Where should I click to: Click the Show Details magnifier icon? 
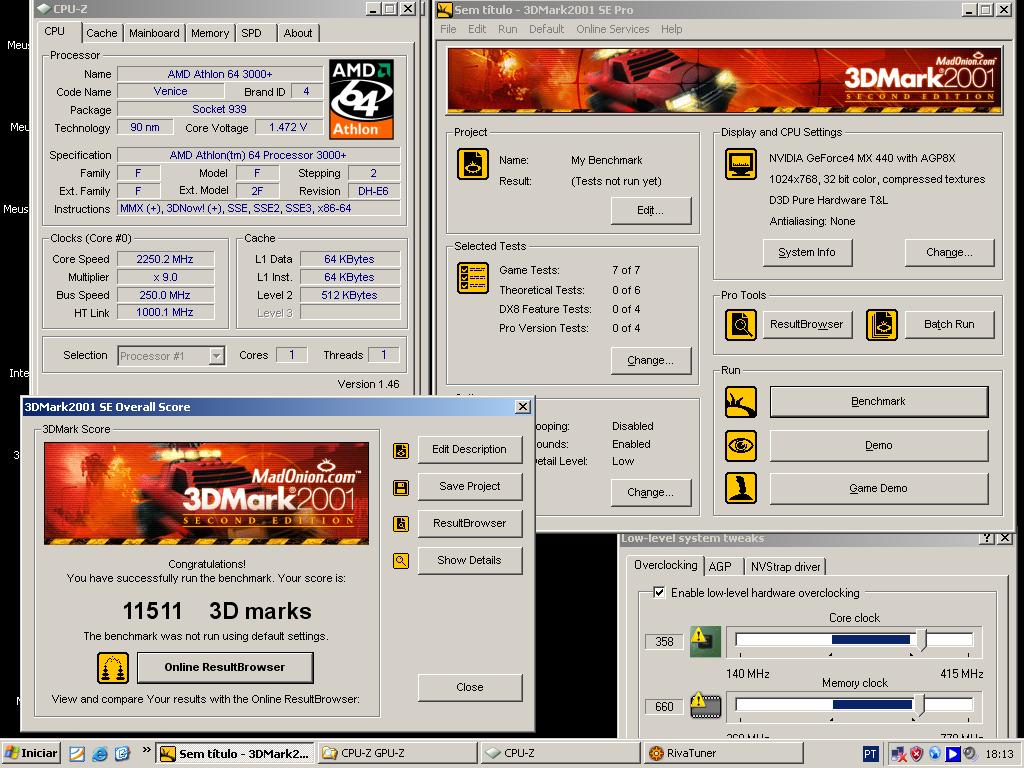pyautogui.click(x=401, y=560)
